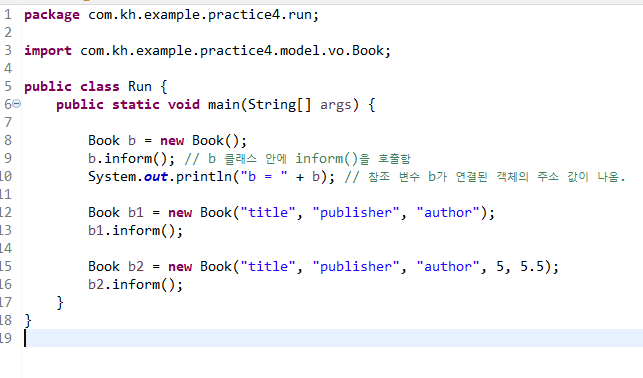Place cursor on empty line 19
The width and height of the screenshot is (643, 378).
[332, 338]
